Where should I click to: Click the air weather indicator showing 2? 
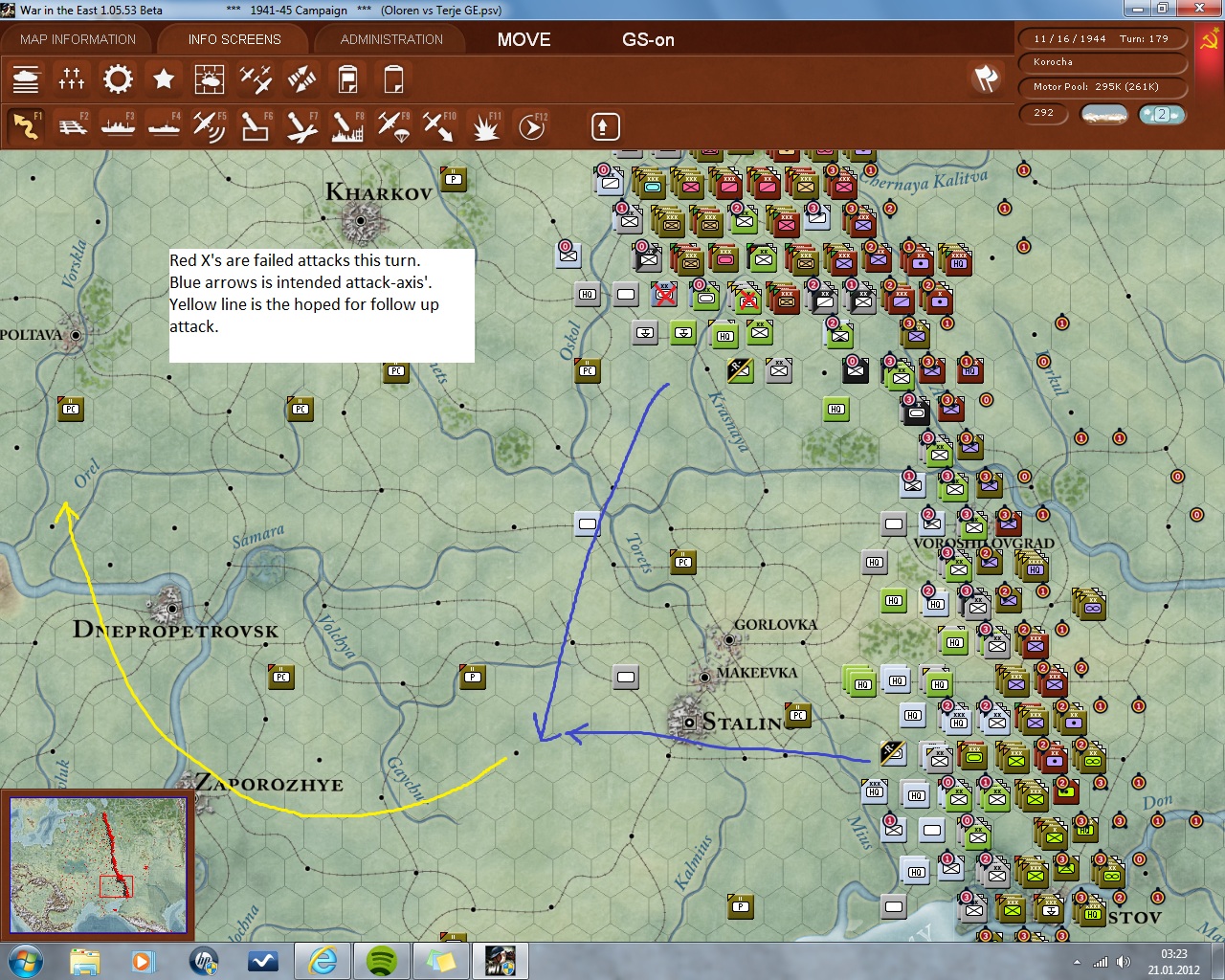pyautogui.click(x=1162, y=114)
